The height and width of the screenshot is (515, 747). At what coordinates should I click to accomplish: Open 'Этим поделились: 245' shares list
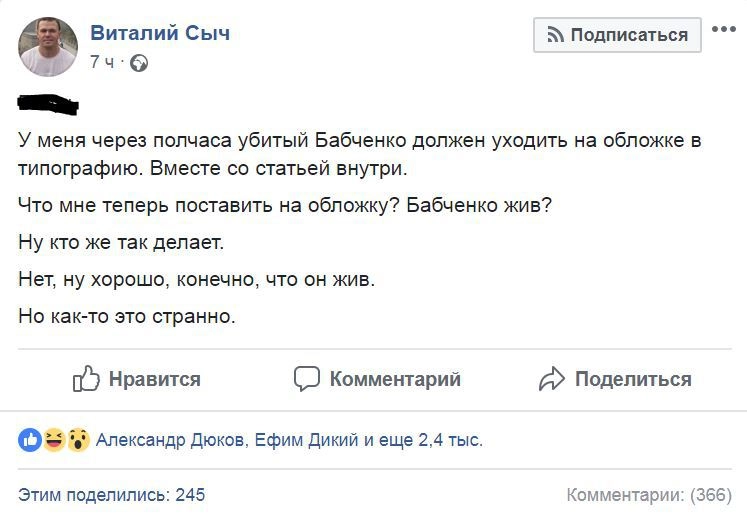[x=112, y=494]
